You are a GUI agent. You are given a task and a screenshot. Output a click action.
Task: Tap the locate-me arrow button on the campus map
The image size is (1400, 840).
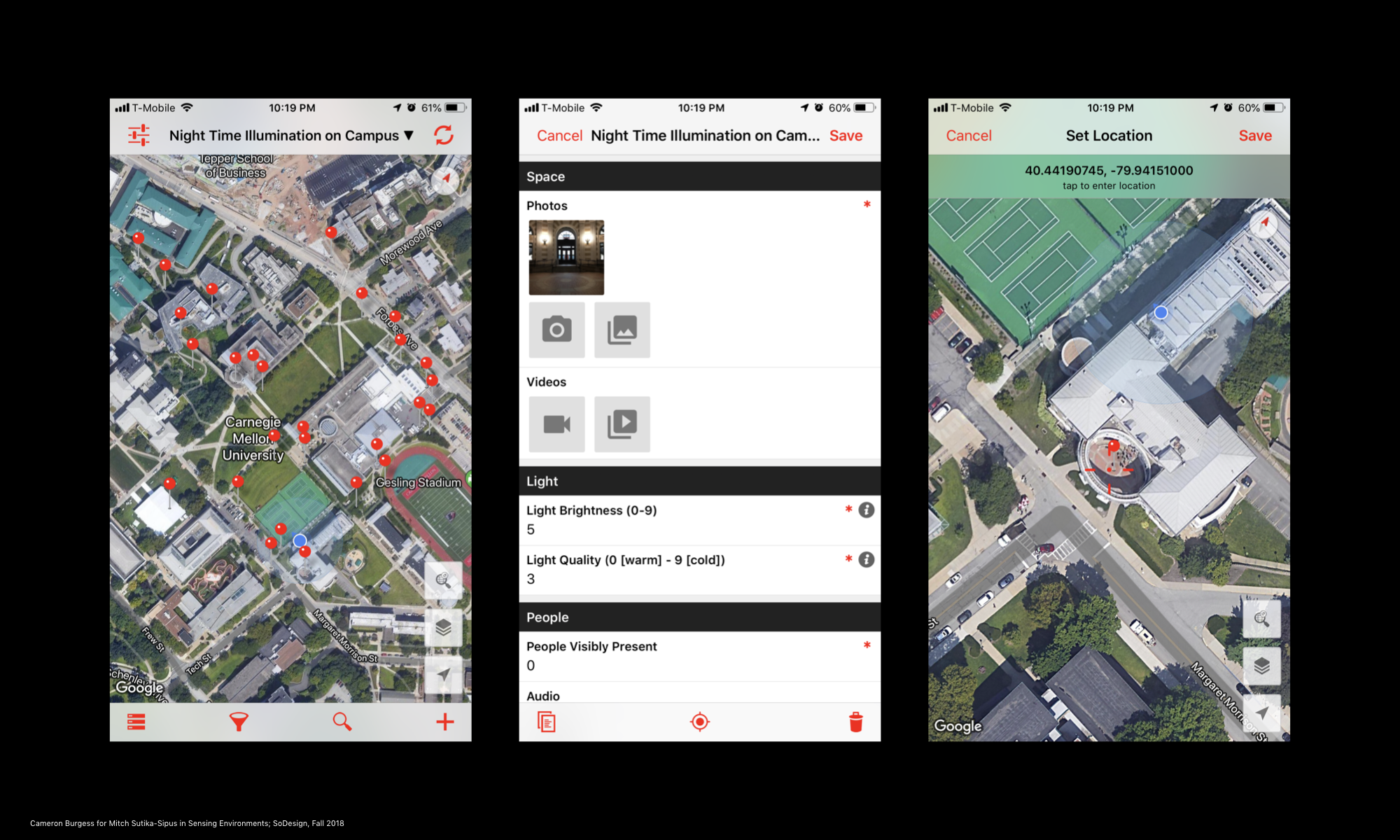tap(443, 675)
